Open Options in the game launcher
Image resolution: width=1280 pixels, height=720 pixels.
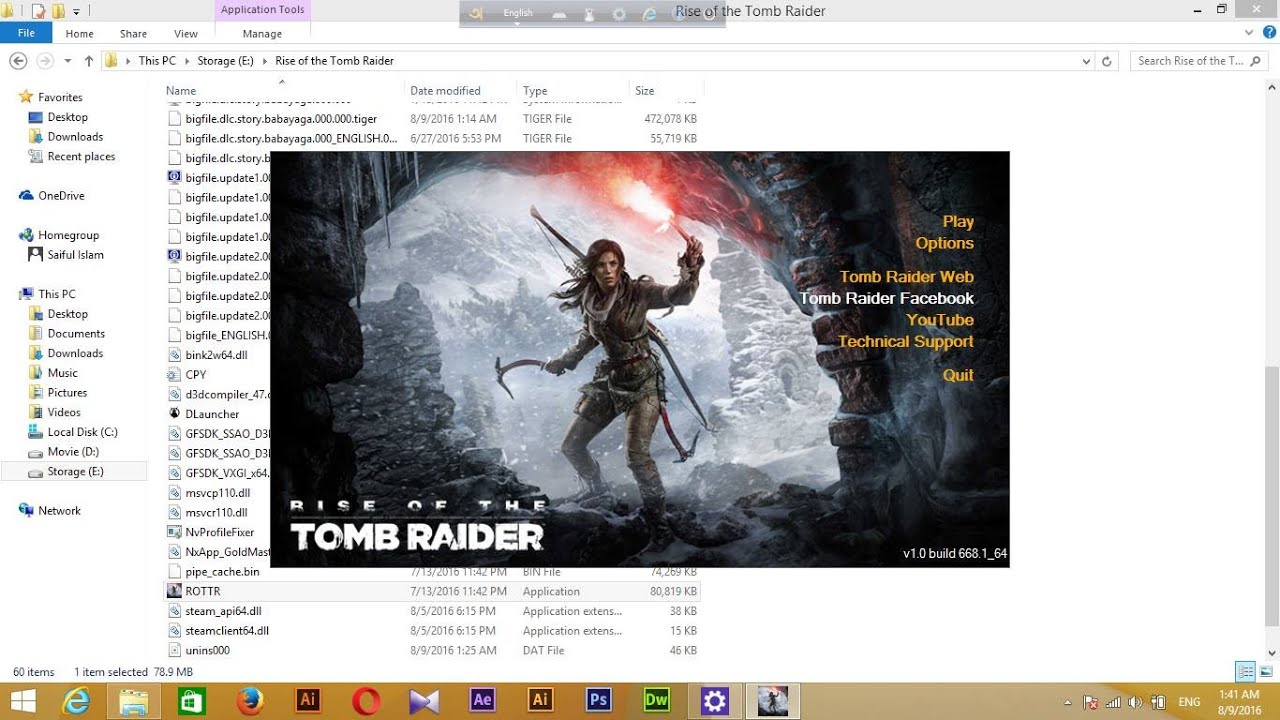pos(944,243)
